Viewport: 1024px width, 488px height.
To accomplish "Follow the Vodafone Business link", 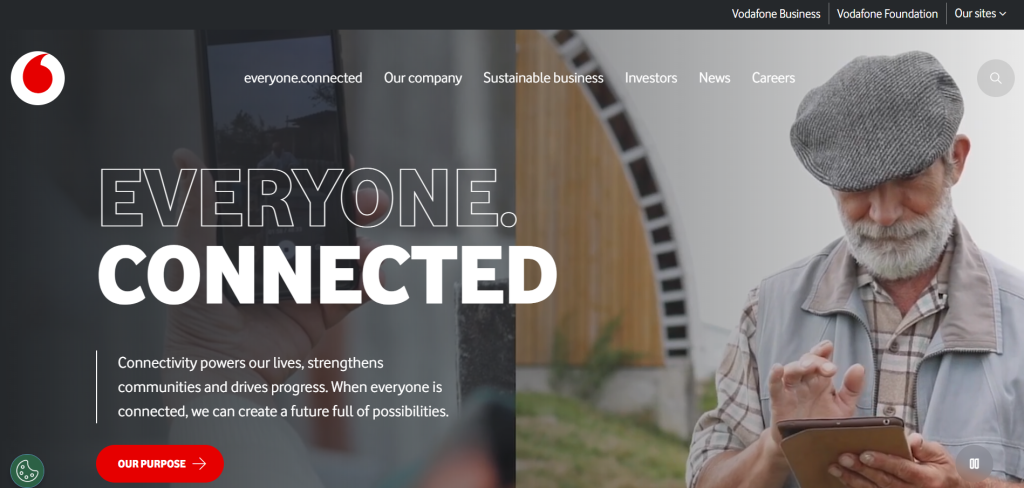I will [x=776, y=14].
